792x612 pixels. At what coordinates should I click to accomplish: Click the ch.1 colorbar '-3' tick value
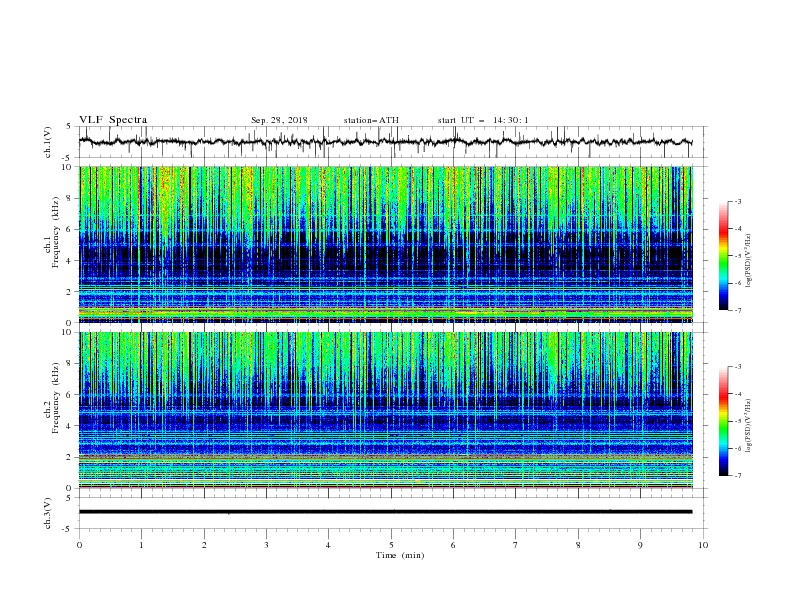[x=737, y=201]
